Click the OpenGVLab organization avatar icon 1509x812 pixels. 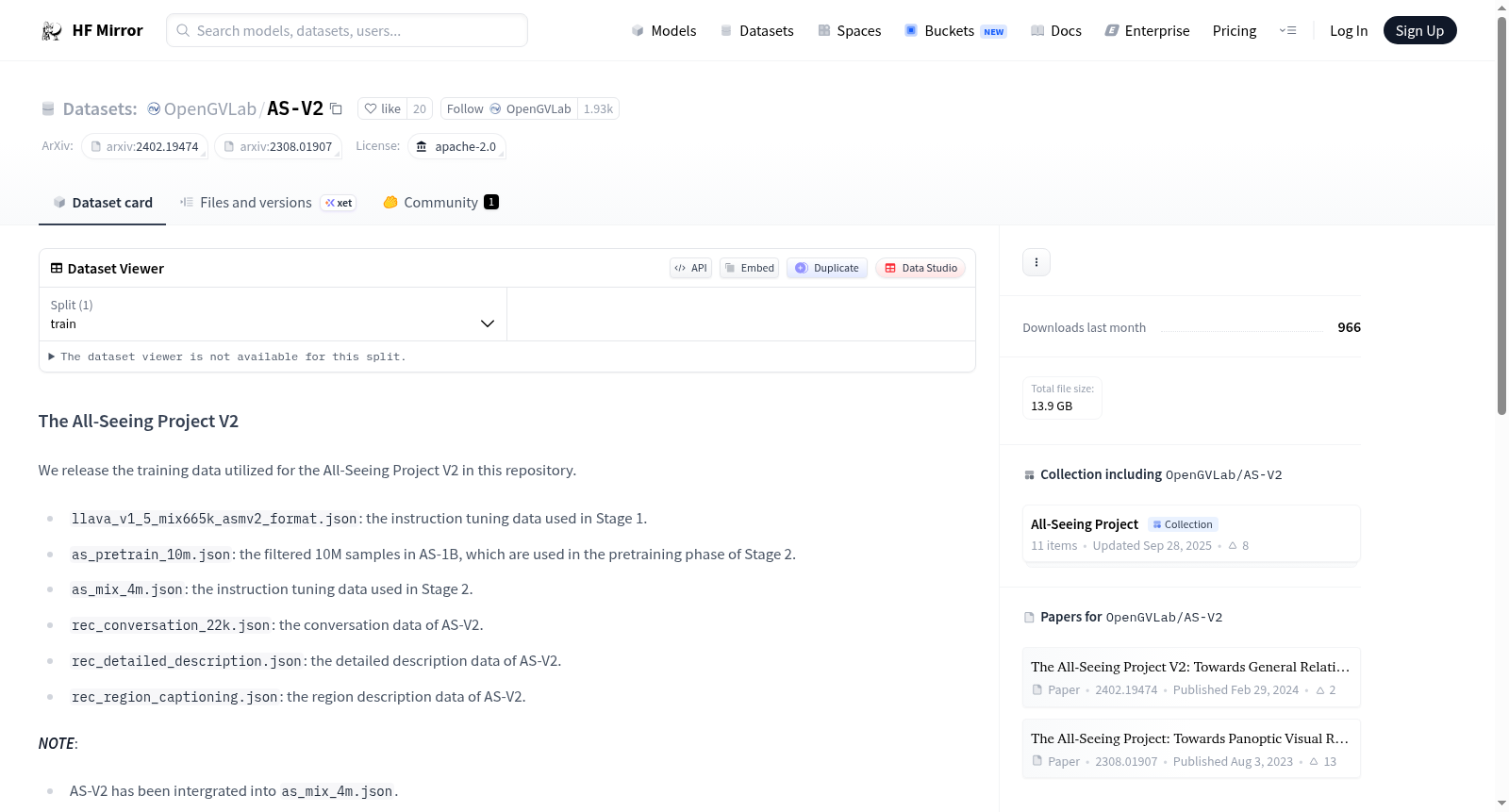tap(154, 109)
